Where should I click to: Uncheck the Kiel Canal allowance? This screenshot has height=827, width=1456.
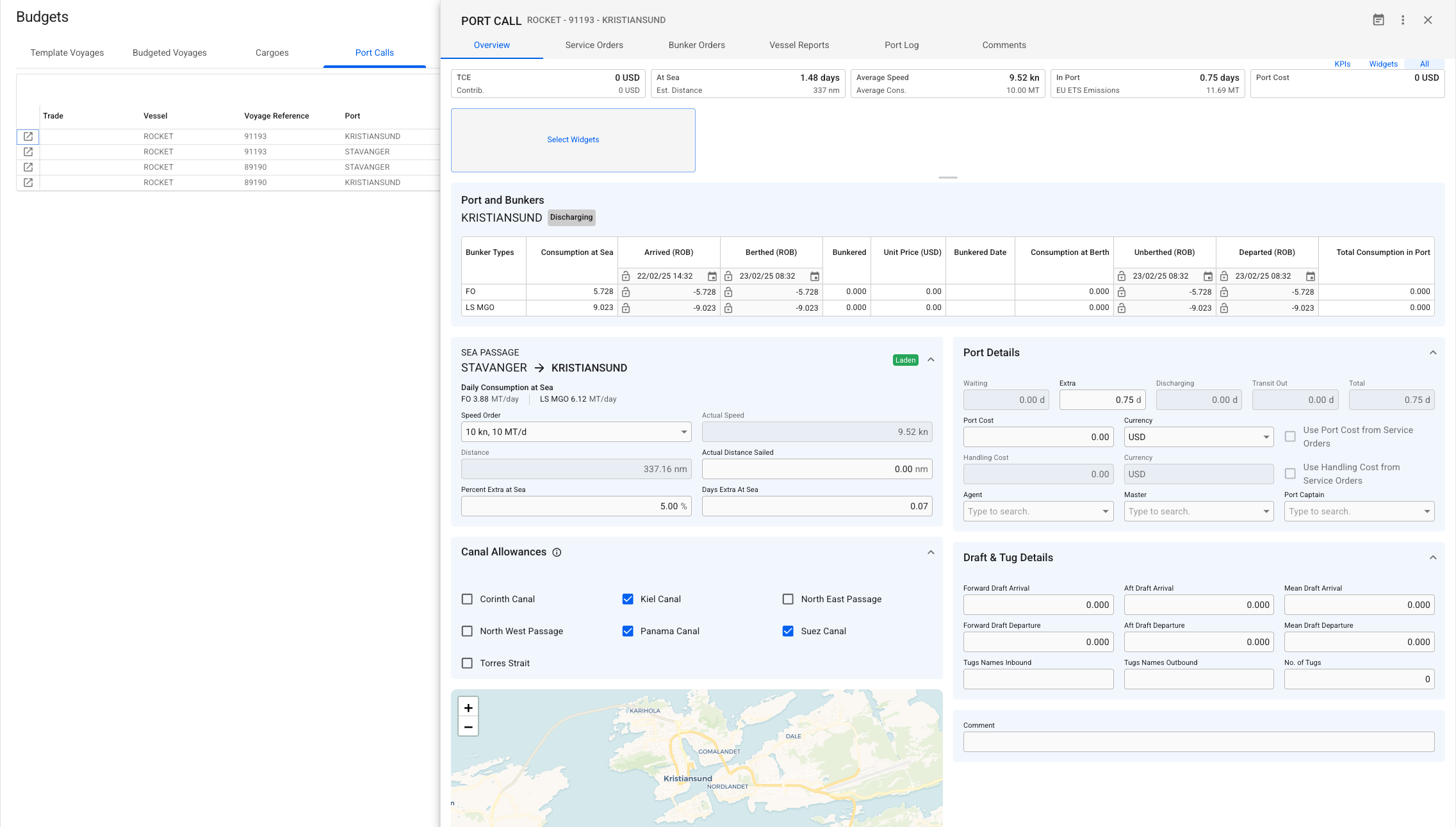(628, 599)
